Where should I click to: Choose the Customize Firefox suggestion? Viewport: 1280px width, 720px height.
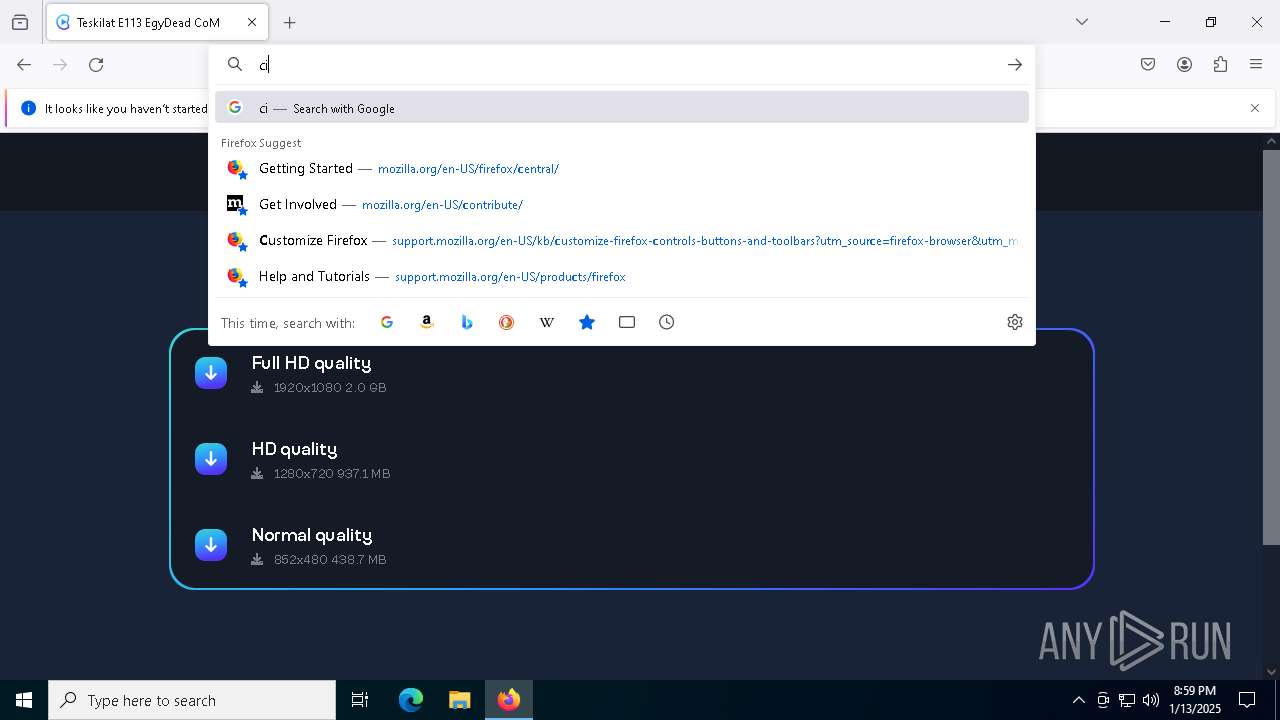point(622,240)
